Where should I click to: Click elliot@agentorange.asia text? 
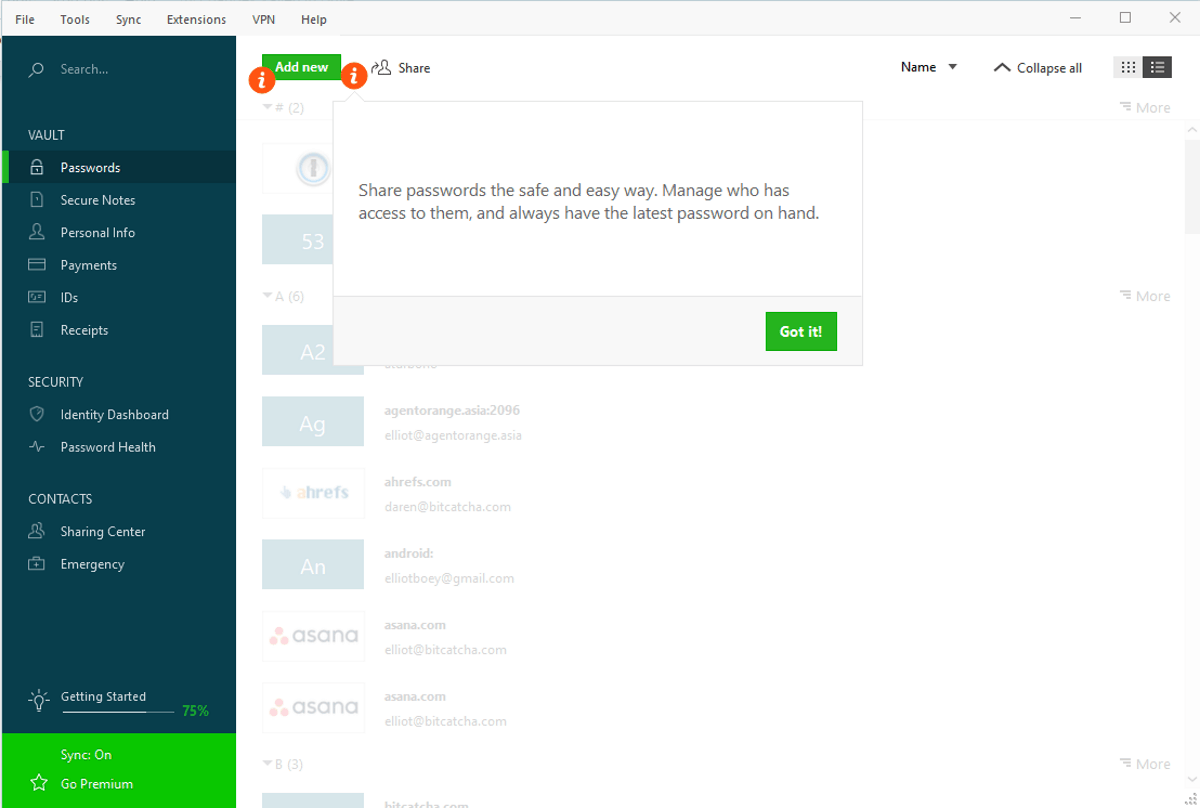pos(453,435)
